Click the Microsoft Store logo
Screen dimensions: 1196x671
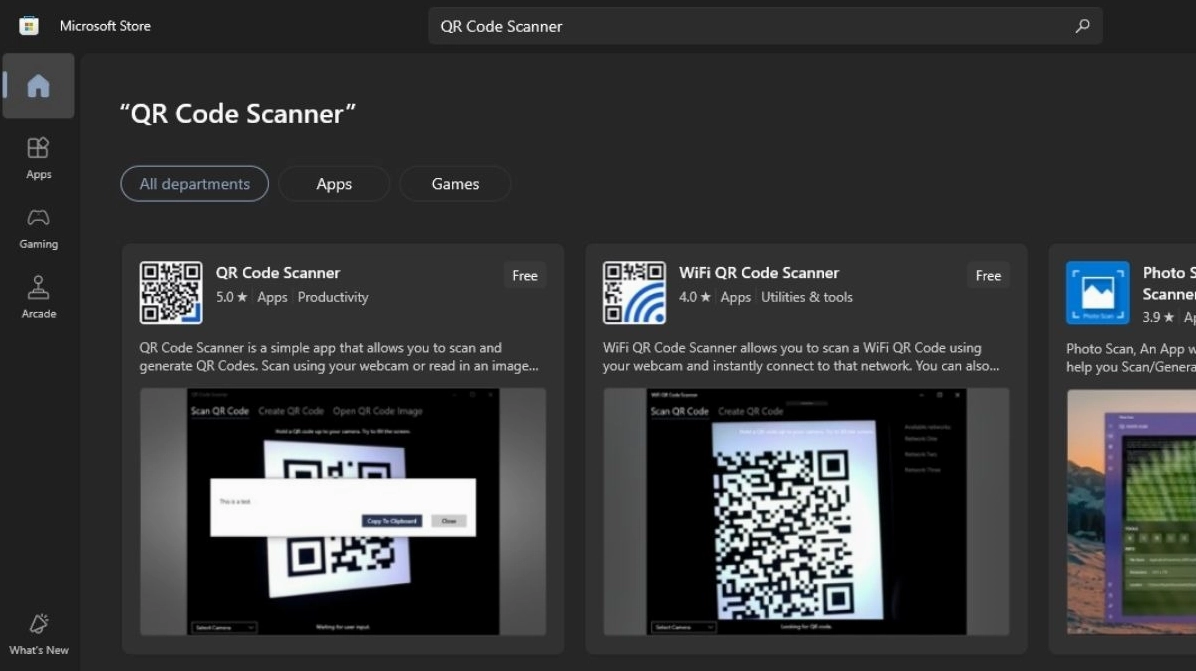coord(28,25)
